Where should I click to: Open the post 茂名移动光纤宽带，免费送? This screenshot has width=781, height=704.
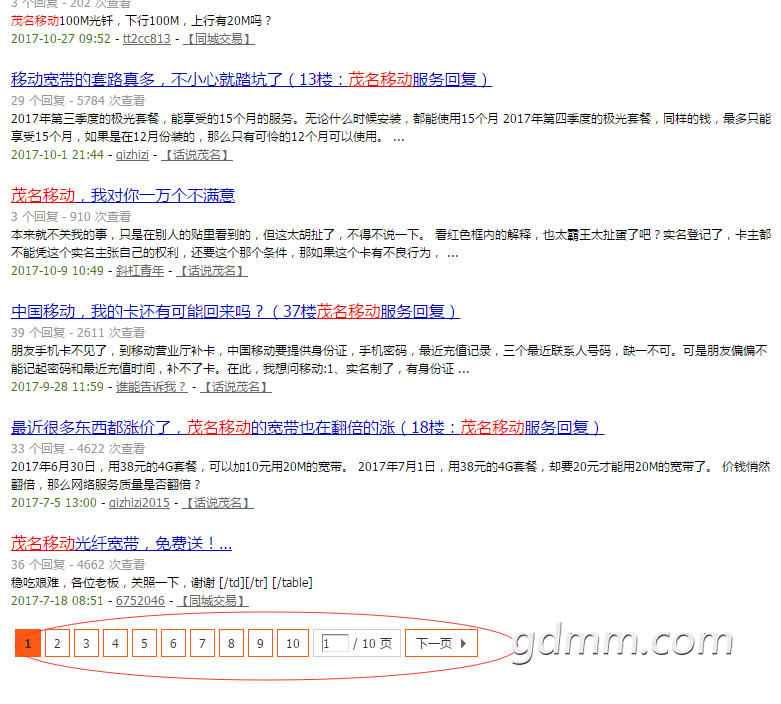(122, 544)
